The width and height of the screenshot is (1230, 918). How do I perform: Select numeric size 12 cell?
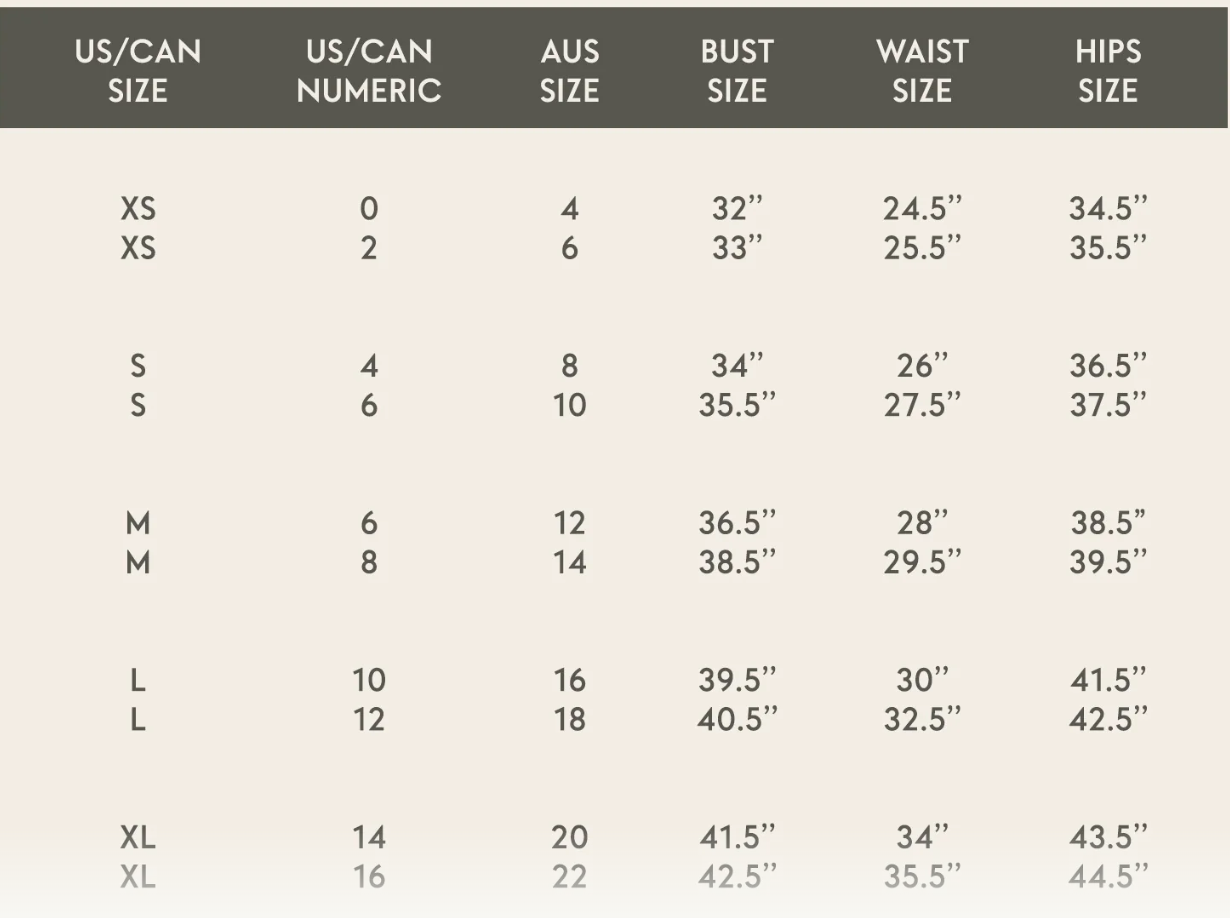tap(369, 719)
